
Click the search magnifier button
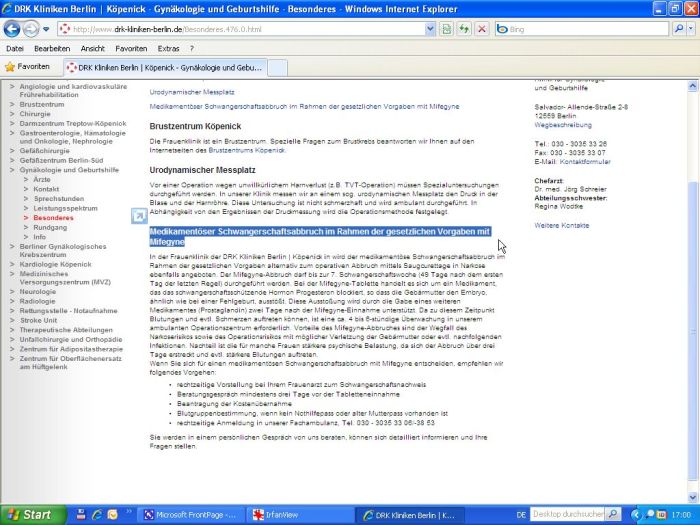coord(679,29)
